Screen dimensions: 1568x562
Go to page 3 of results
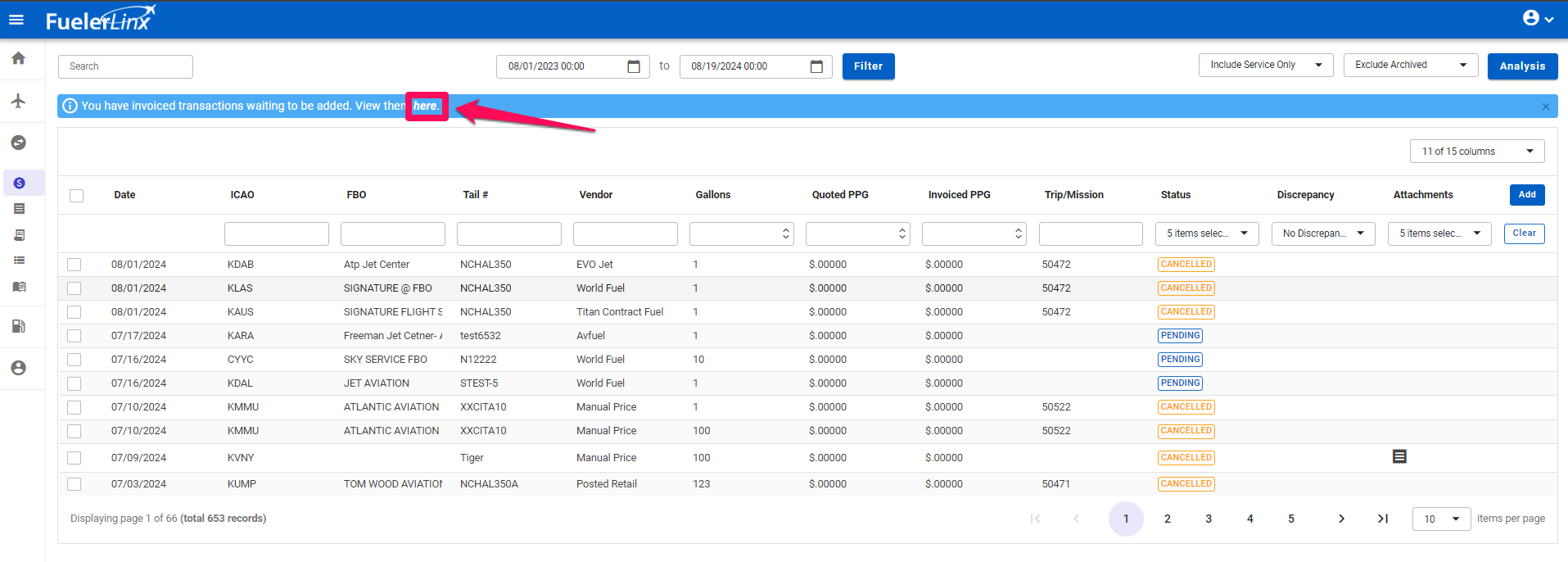pyautogui.click(x=1208, y=519)
